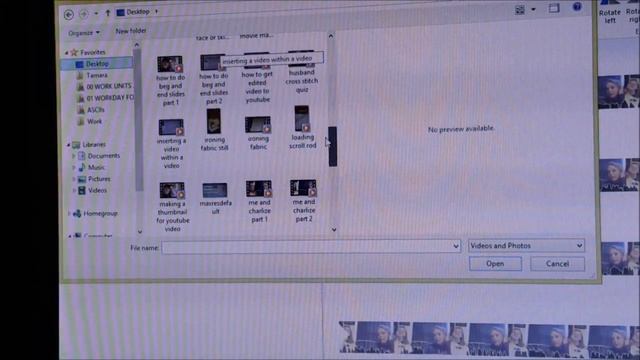
Task: Select the 'loading scroll rod' video
Action: pyautogui.click(x=302, y=127)
